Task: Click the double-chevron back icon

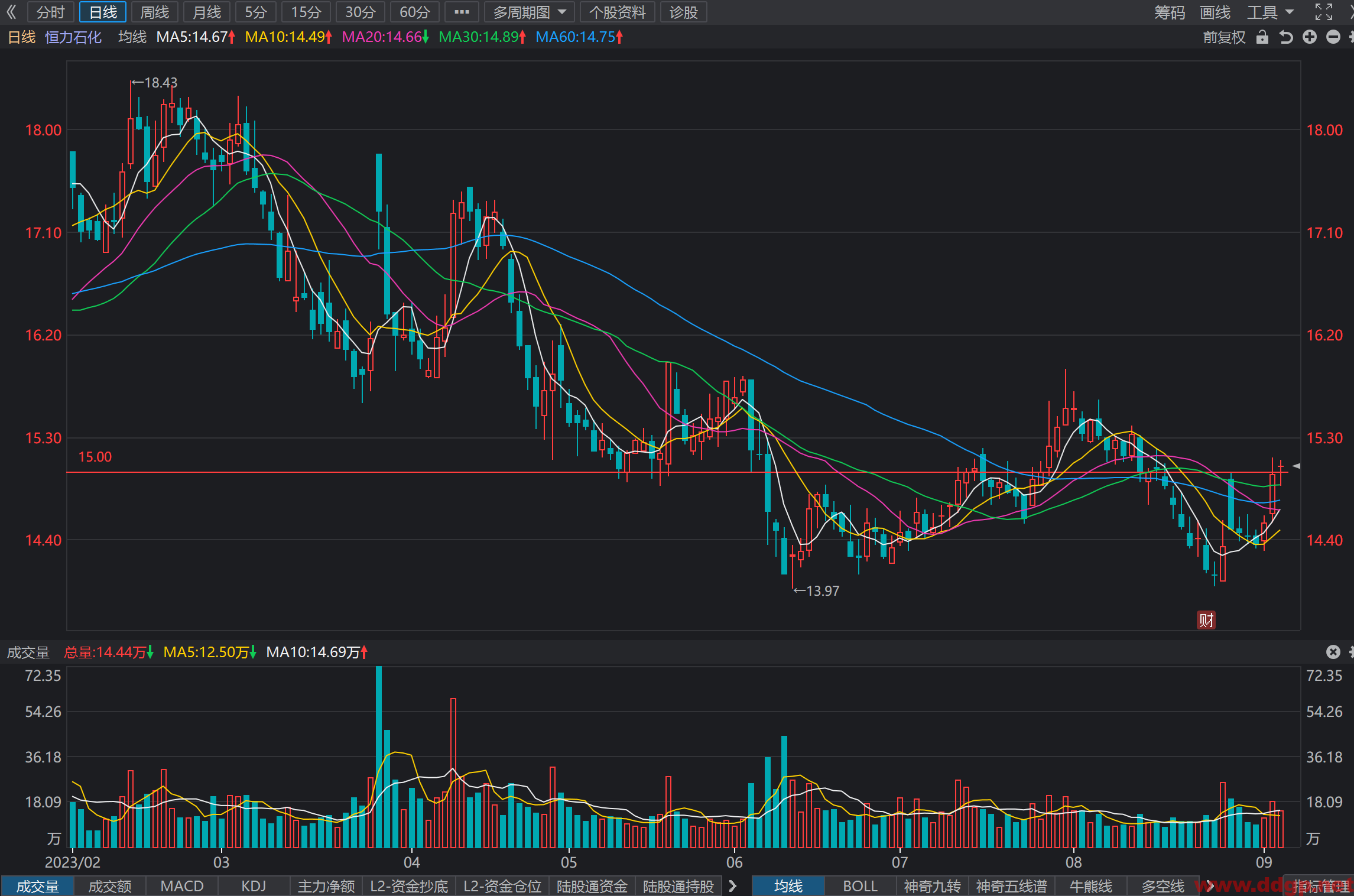Action: point(12,12)
